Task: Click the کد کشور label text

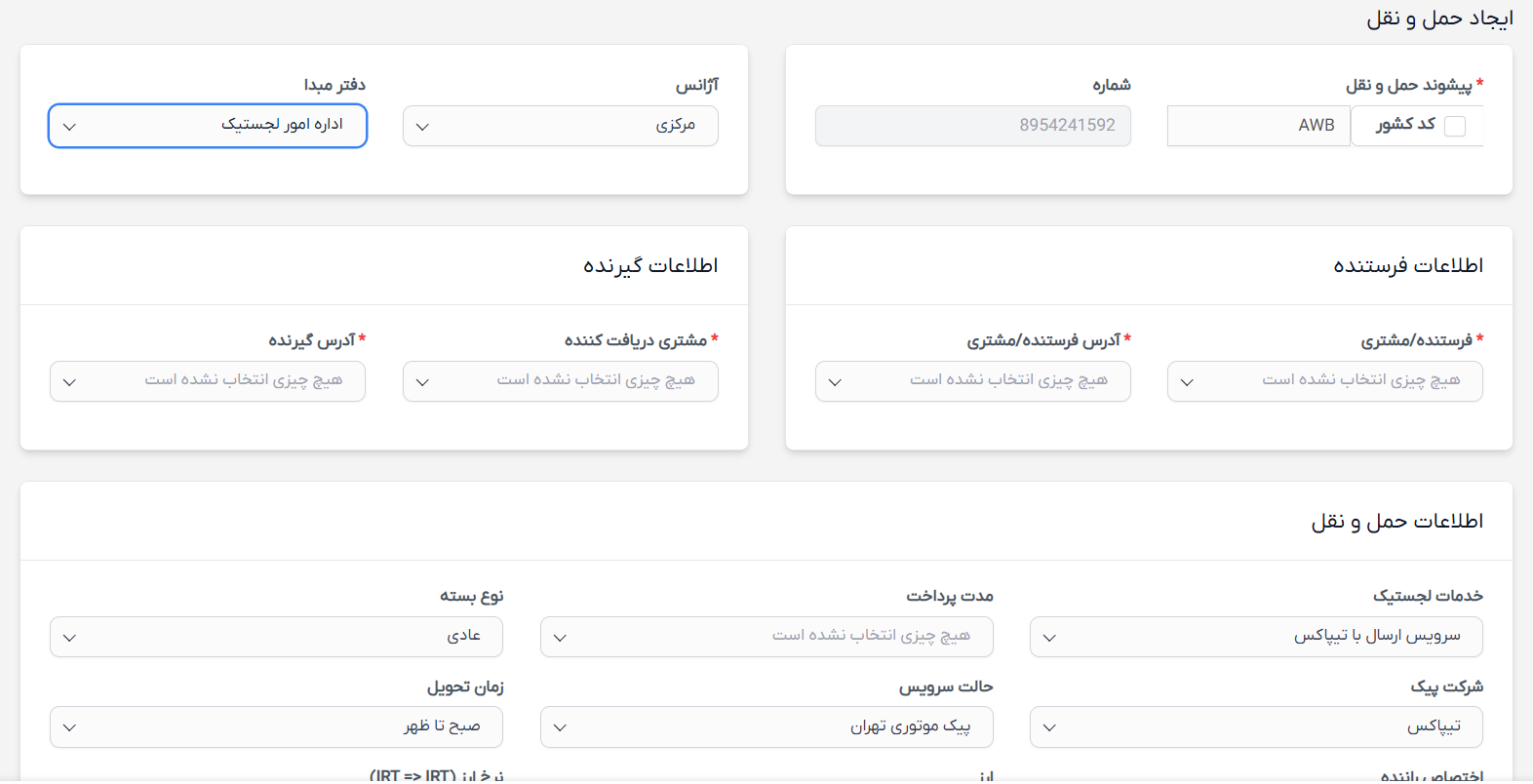Action: pyautogui.click(x=1405, y=124)
